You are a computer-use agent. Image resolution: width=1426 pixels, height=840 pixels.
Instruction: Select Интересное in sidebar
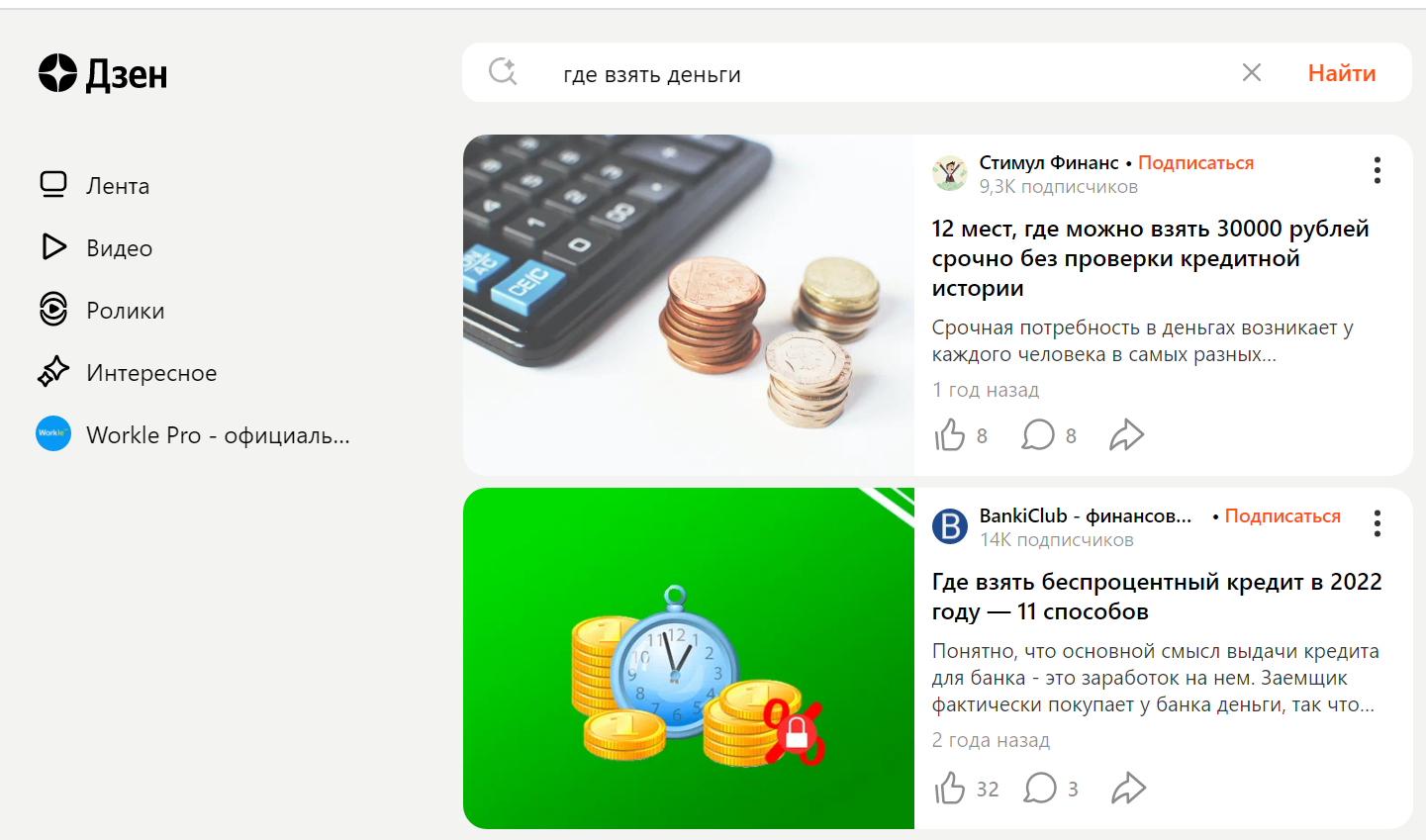[127, 372]
